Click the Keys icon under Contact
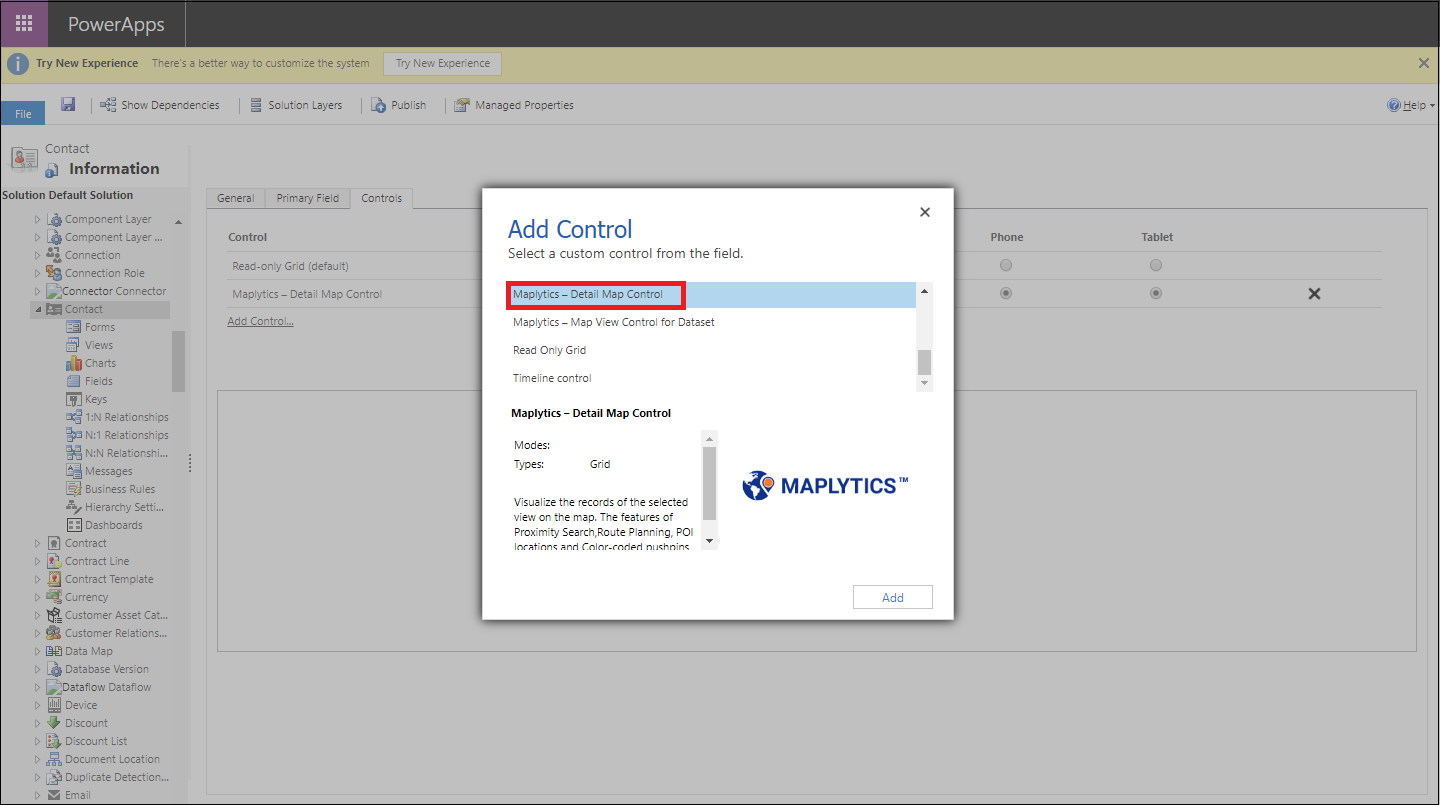Viewport: 1440px width, 805px height. pyautogui.click(x=74, y=399)
